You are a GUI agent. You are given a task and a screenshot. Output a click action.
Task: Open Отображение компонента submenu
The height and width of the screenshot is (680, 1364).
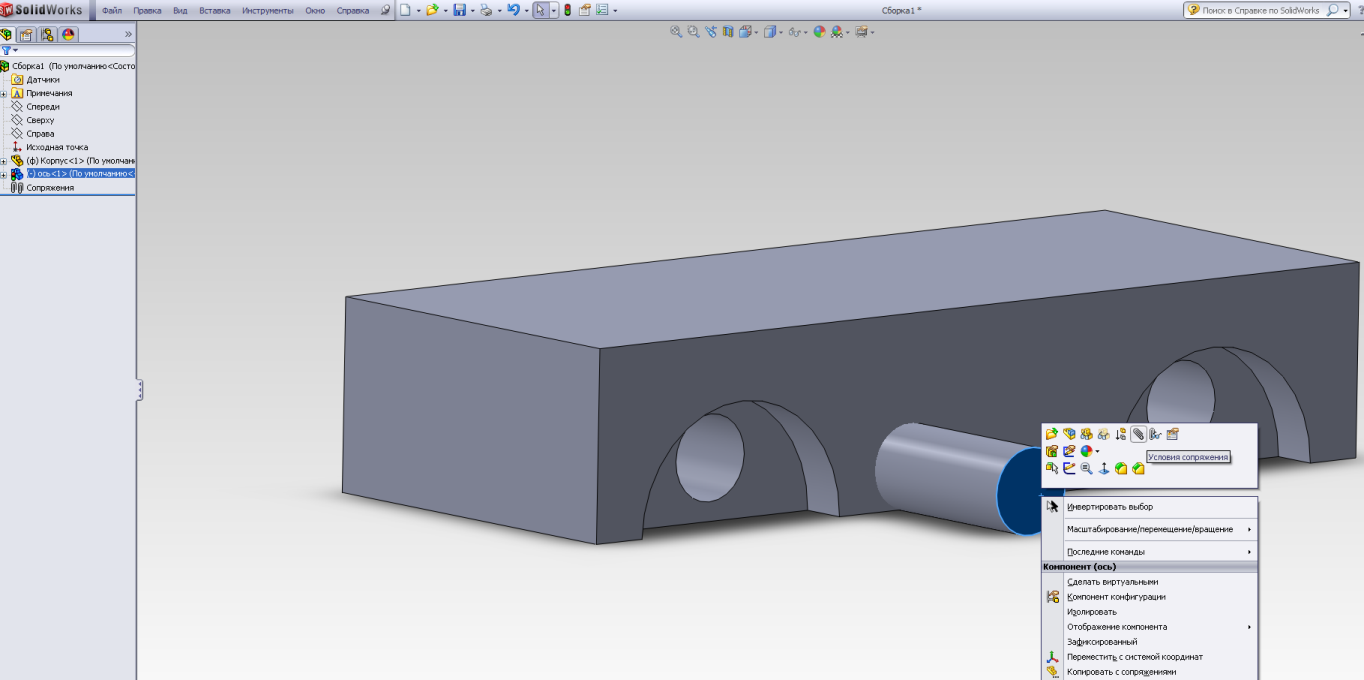[1150, 627]
